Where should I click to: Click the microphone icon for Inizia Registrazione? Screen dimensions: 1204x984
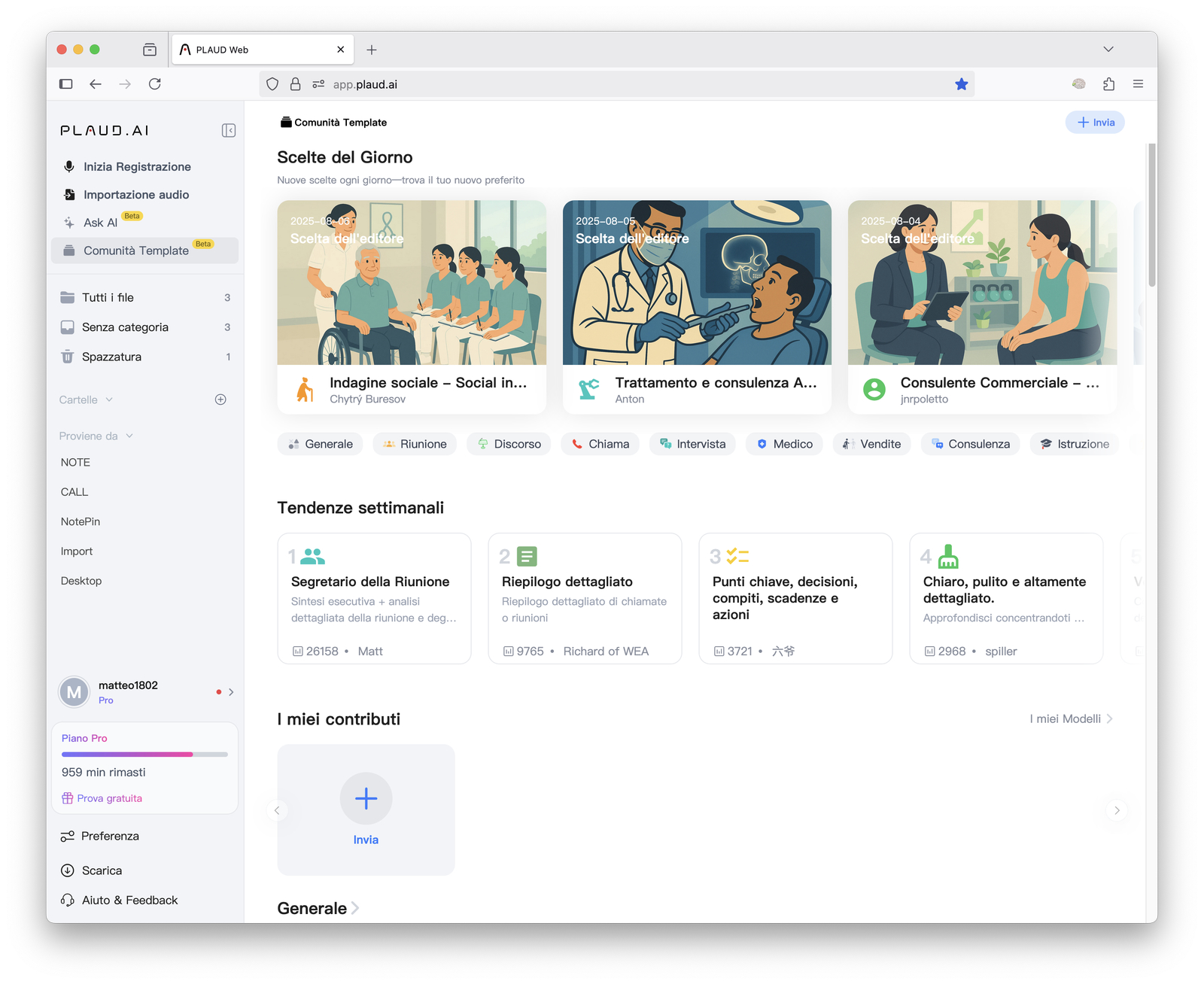click(x=69, y=166)
